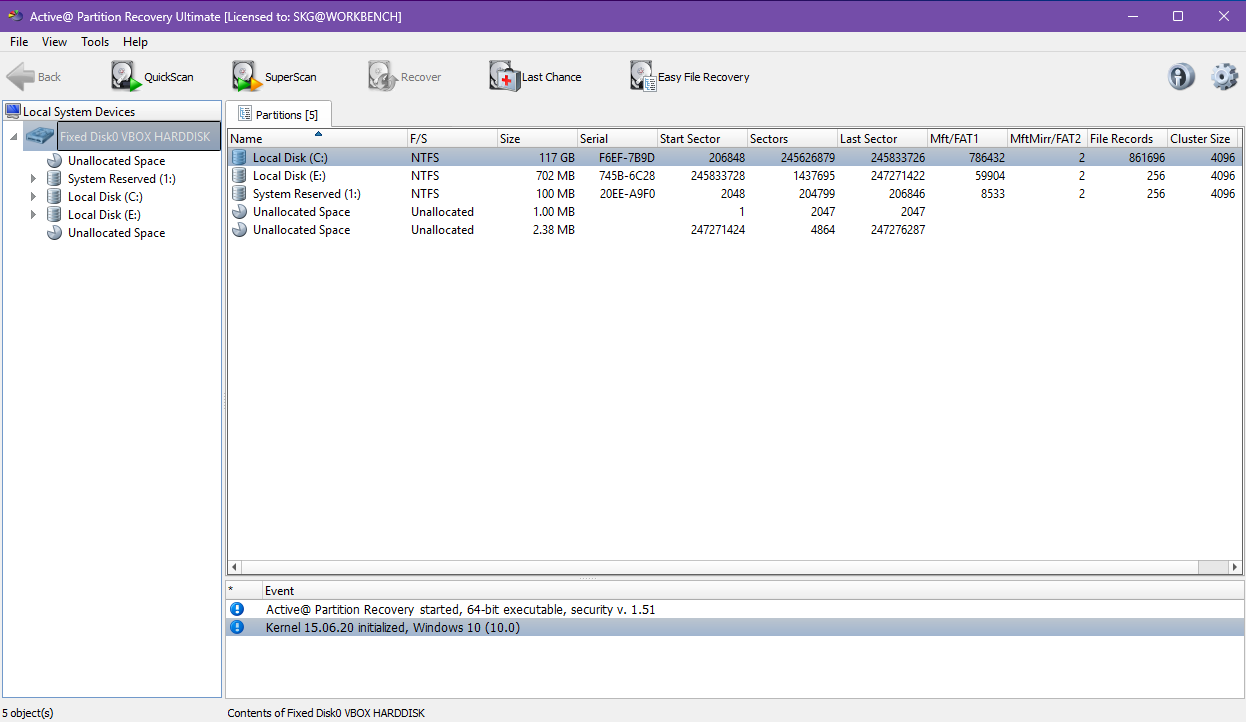1247x722 pixels.
Task: Click the last sector value 247276287
Action: click(898, 230)
